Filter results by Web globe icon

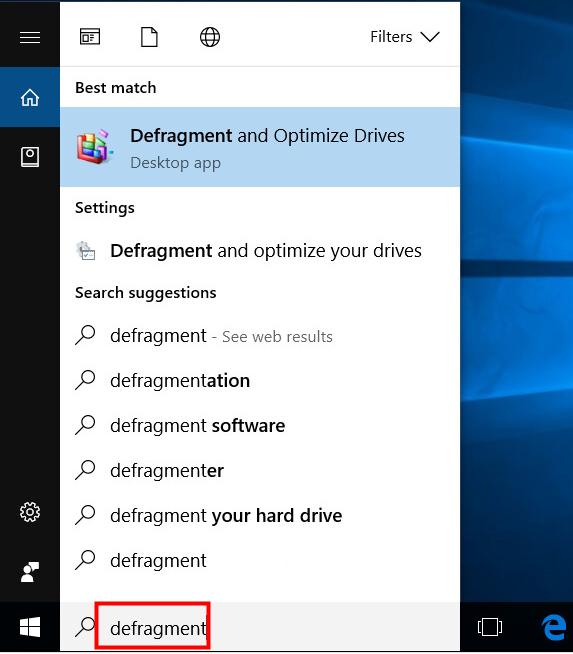coord(210,37)
